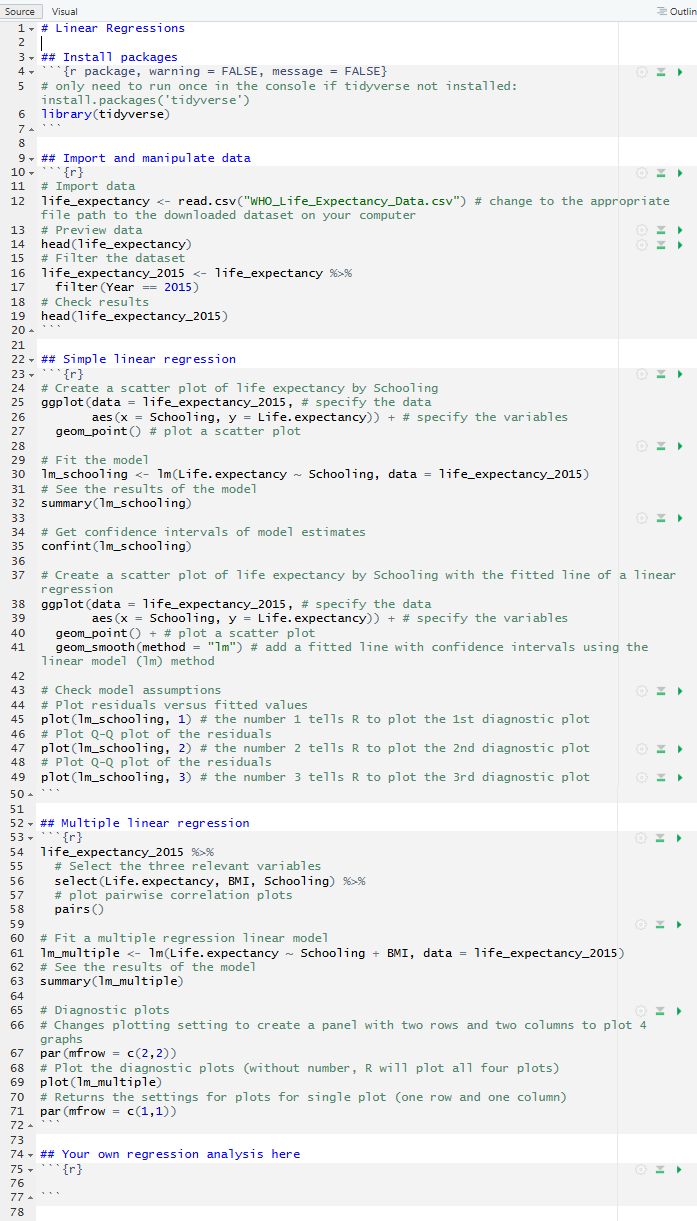
Task: Run all chunks above line 10 chunk
Action: point(661,173)
